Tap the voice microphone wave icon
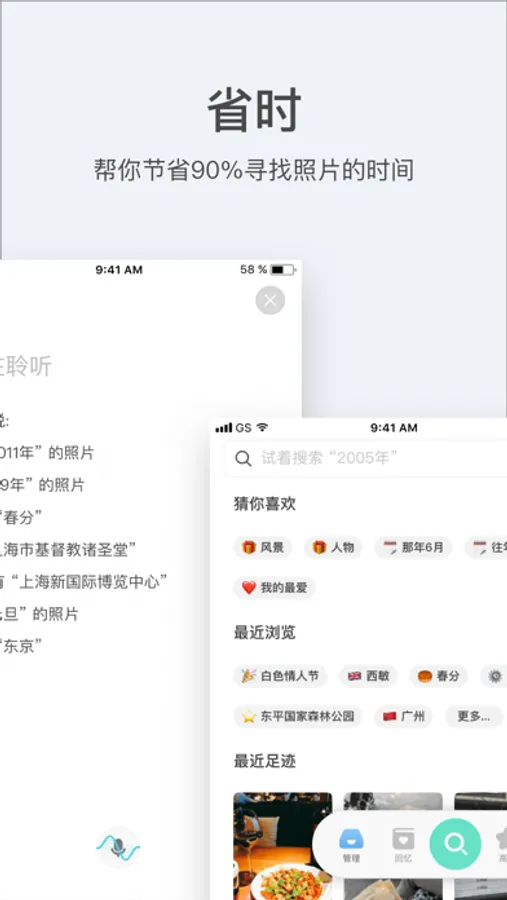Viewport: 507px width, 900px height. click(x=118, y=847)
